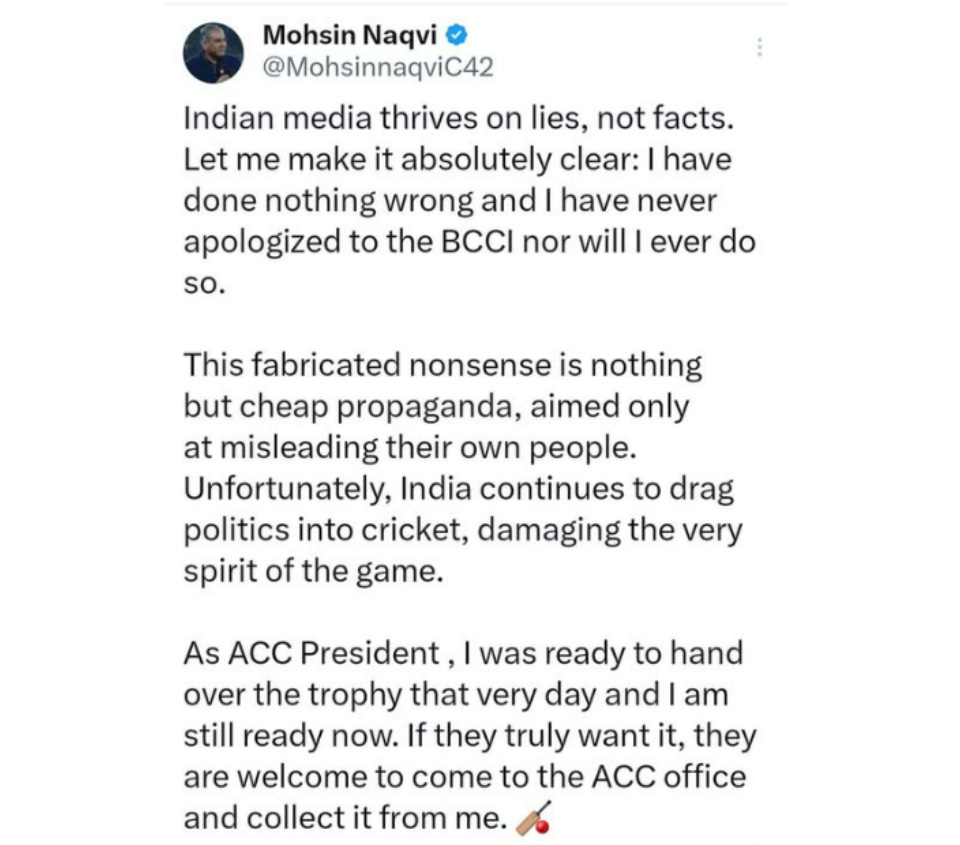960x845 pixels.
Task: Select the verified checkmark next to the name
Action: click(458, 36)
